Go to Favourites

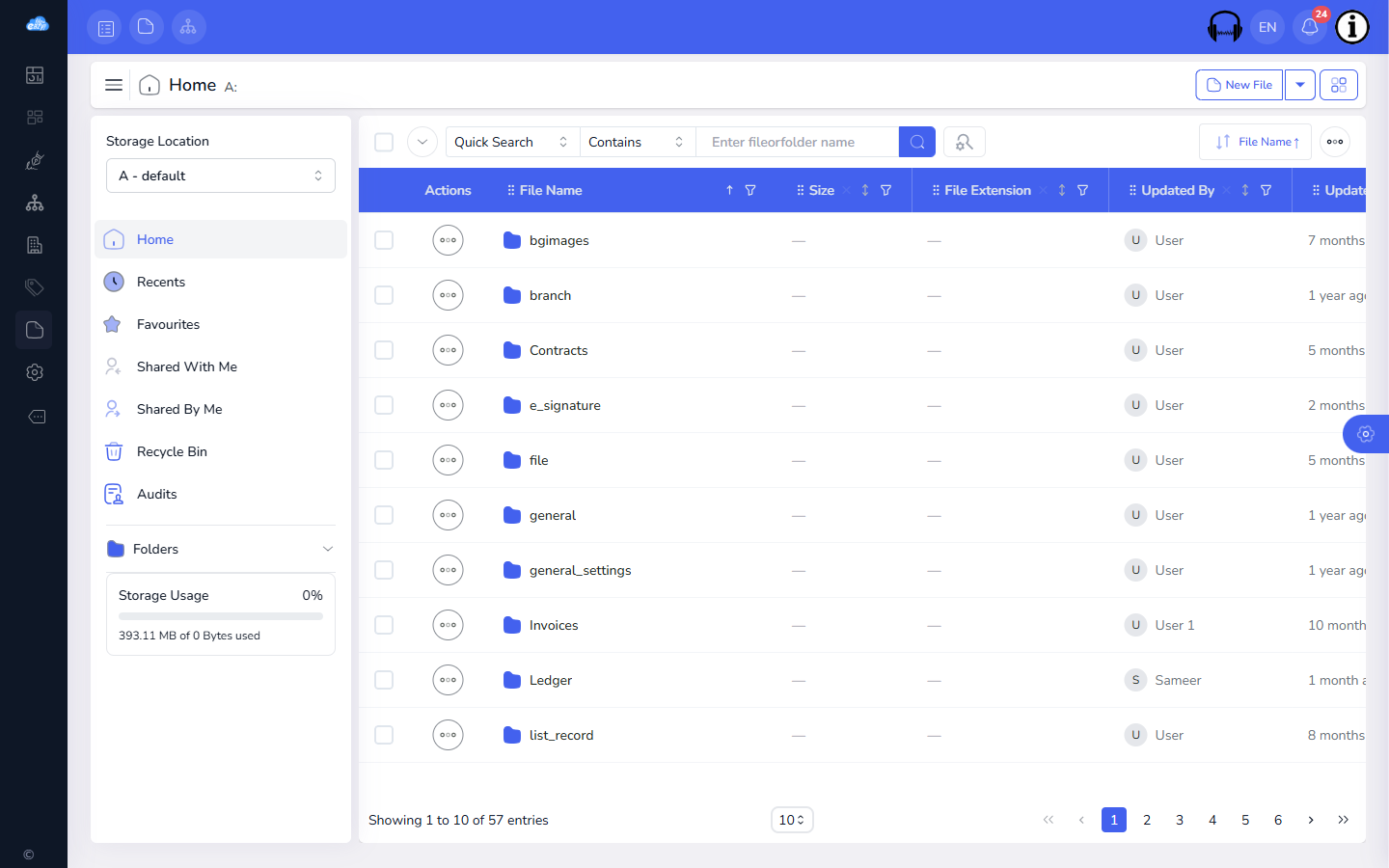pos(221,324)
